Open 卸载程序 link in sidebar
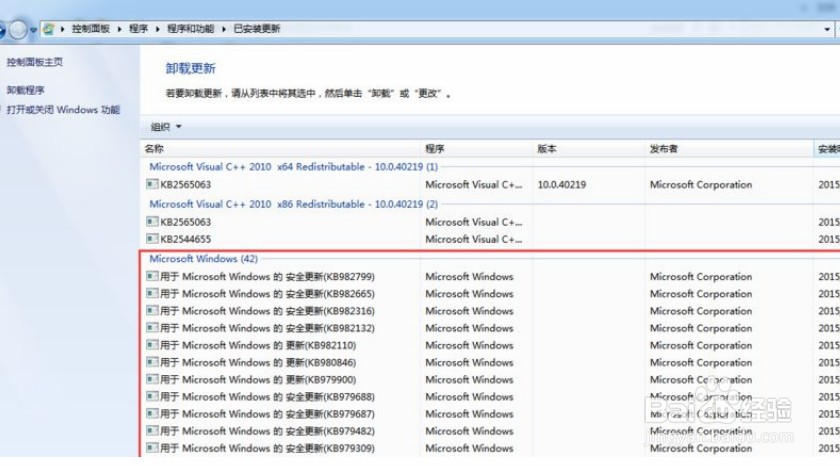Viewport: 840px width, 466px height. (26, 90)
